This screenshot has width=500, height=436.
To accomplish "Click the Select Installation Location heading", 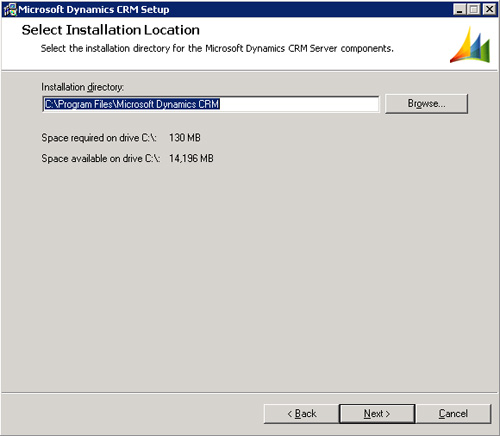I will [111, 30].
